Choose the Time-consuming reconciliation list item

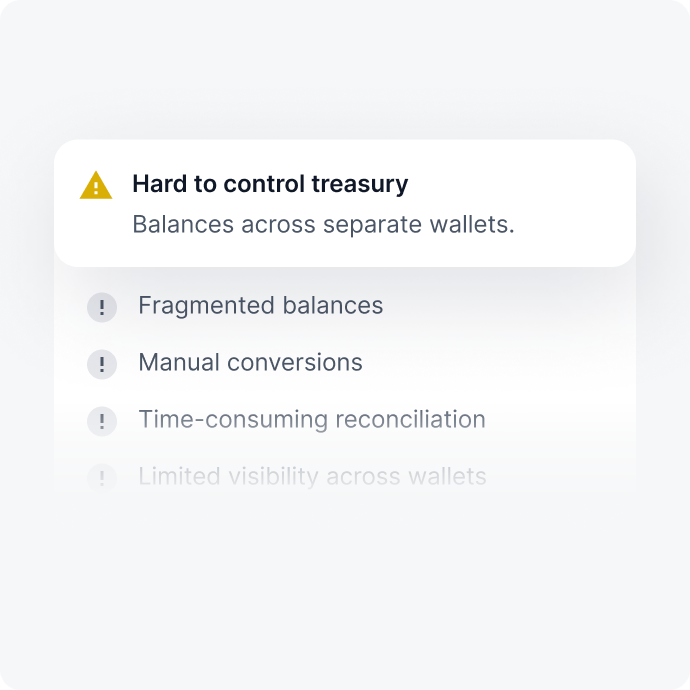(x=311, y=419)
